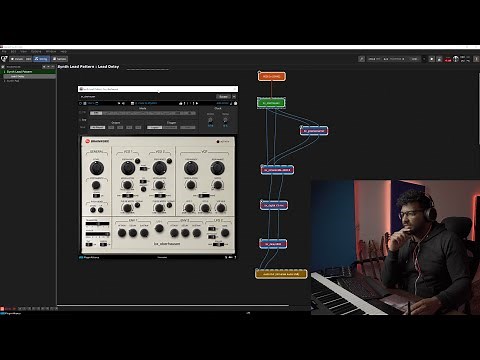Click the thumbs-up icon in plugin toolbar
The image size is (480, 360).
pos(181,103)
